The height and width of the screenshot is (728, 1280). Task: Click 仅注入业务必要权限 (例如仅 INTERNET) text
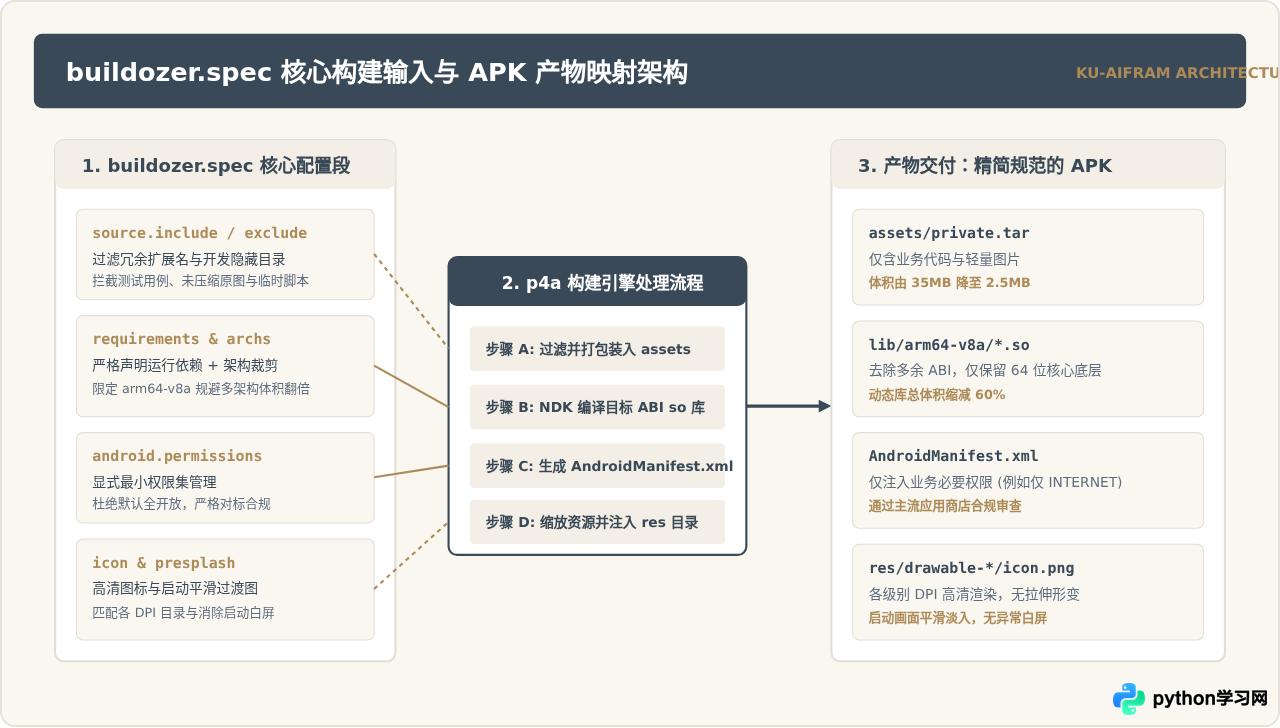click(x=995, y=482)
